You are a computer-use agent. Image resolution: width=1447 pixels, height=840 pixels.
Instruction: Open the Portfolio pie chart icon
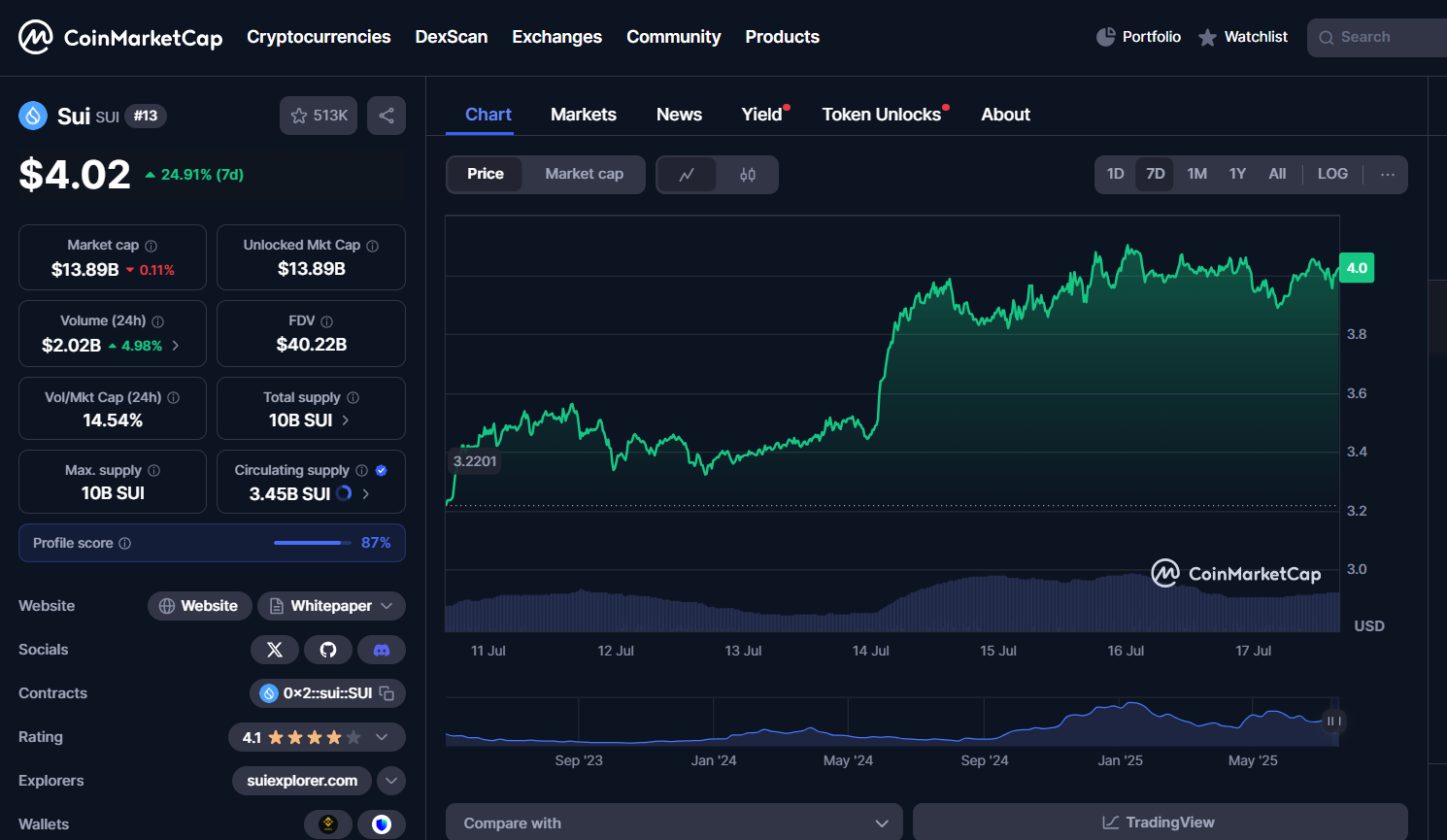[1105, 37]
